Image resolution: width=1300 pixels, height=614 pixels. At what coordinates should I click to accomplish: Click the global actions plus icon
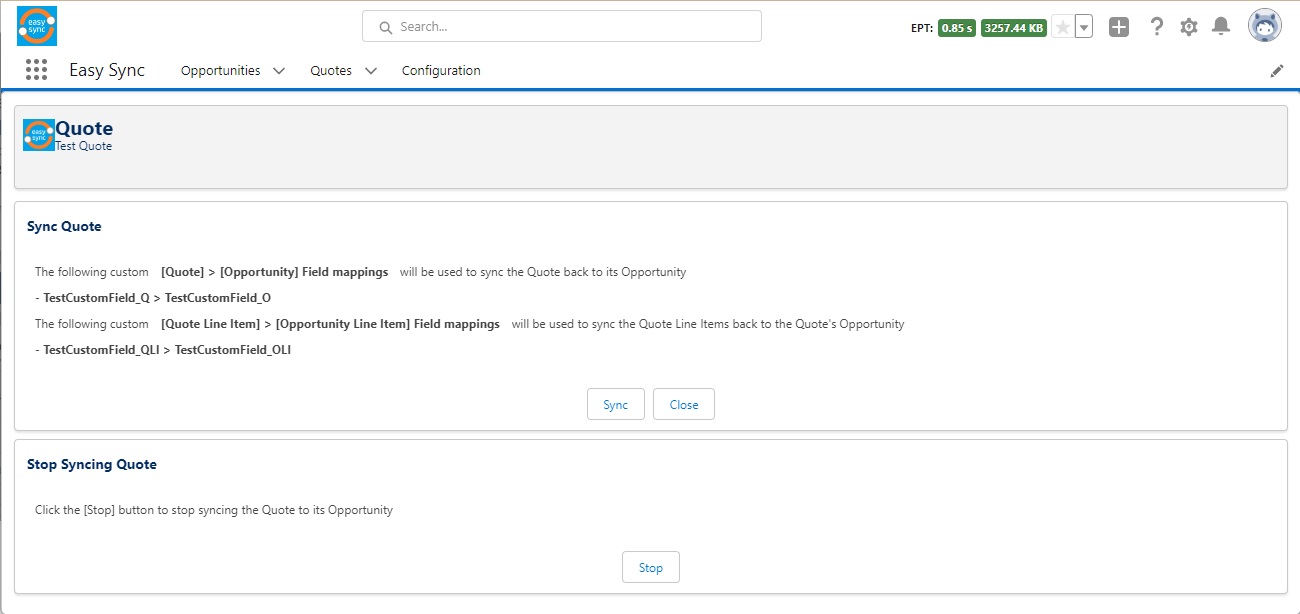(1119, 26)
